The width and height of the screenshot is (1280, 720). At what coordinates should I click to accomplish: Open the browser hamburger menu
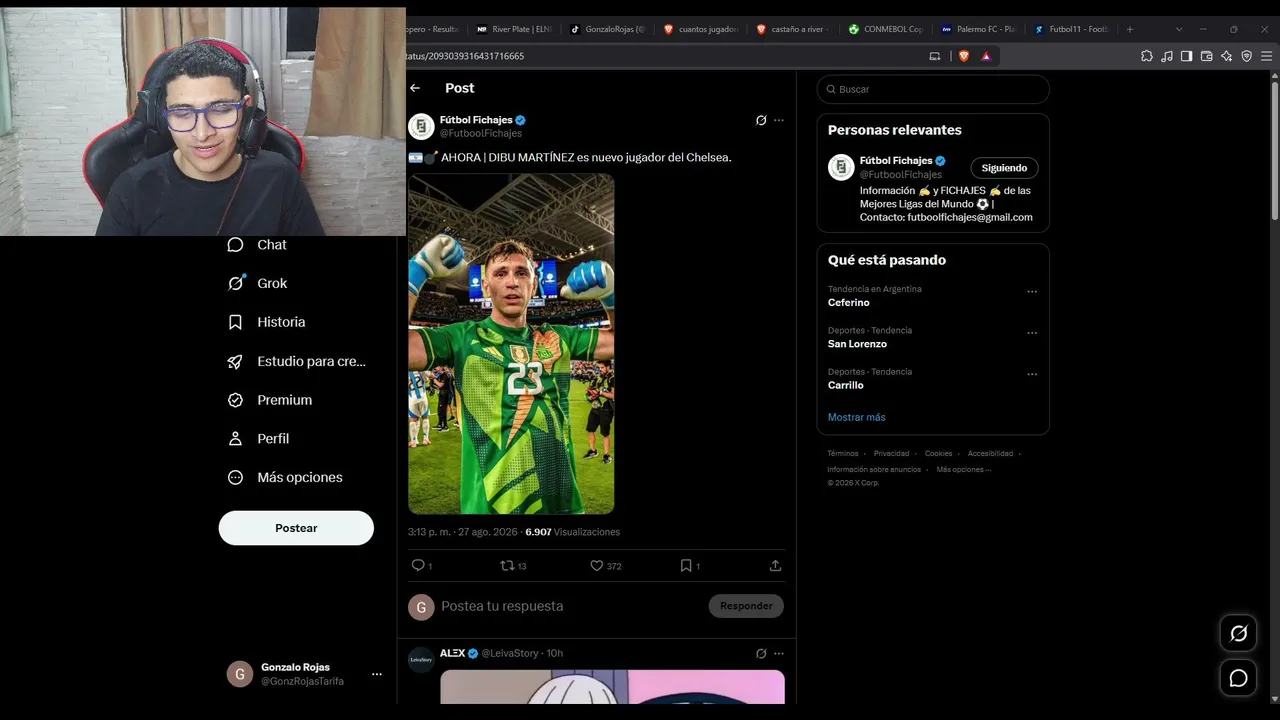click(1266, 56)
